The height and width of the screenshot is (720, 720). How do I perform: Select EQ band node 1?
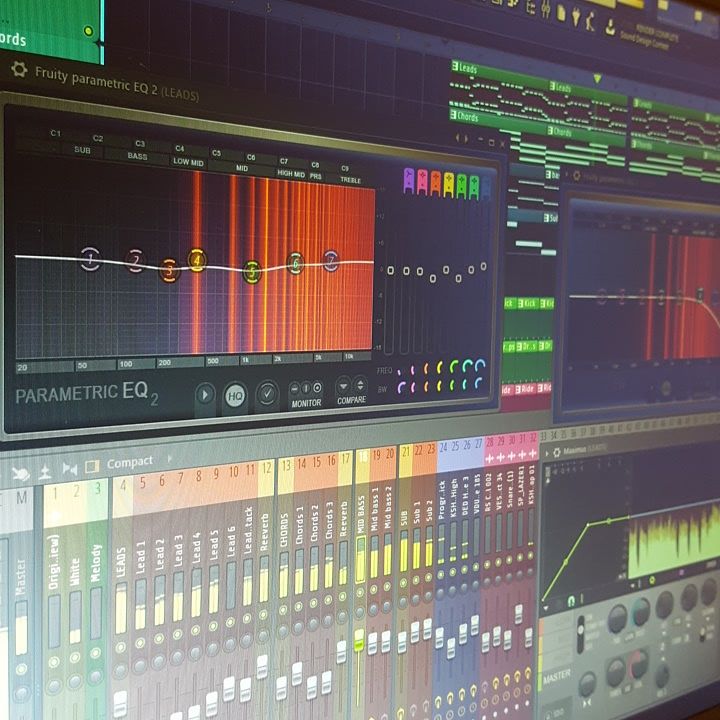coord(90,259)
